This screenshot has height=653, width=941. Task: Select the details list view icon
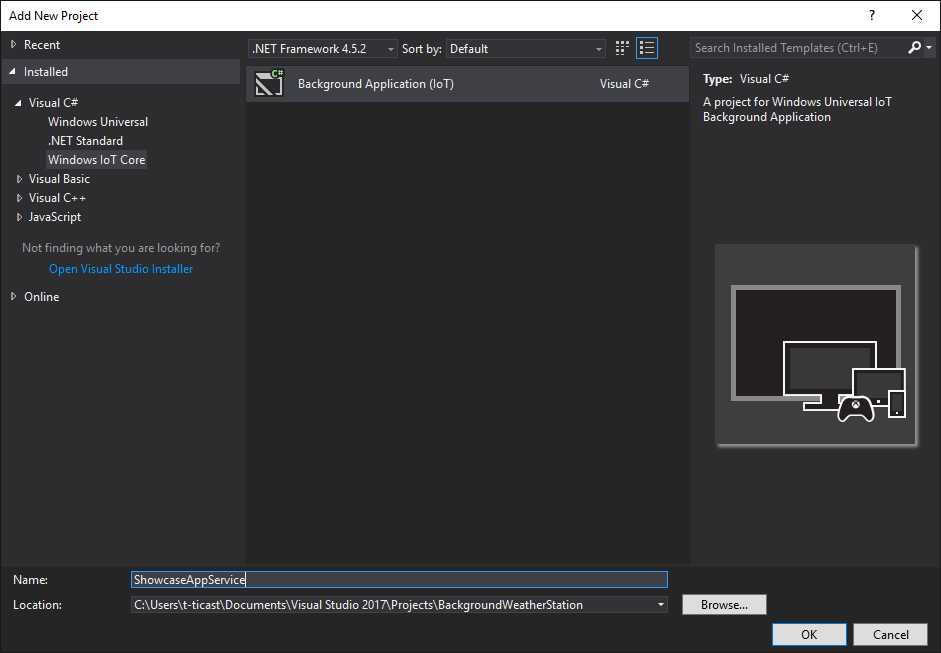646,47
